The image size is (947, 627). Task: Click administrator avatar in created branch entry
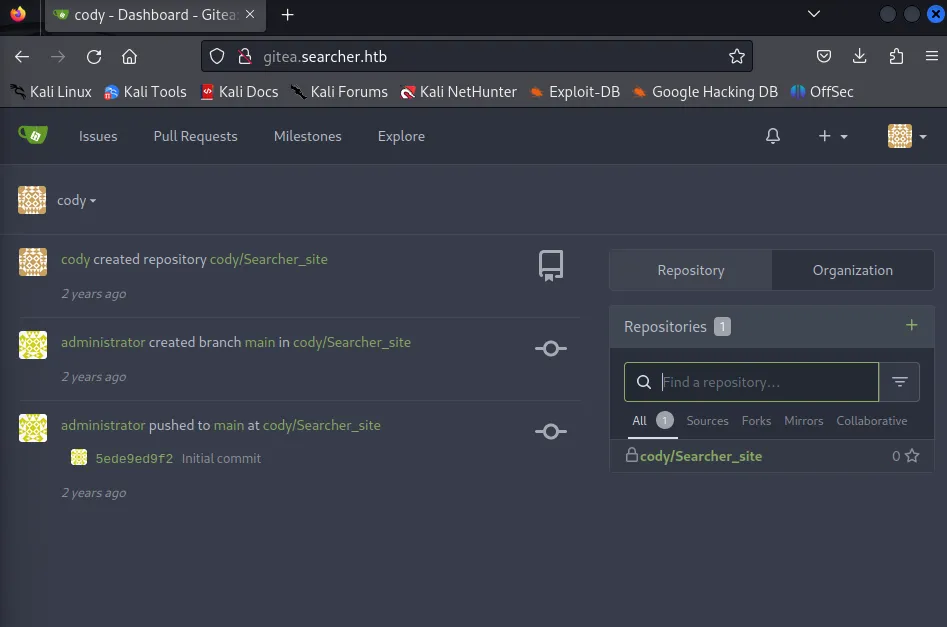tap(33, 345)
